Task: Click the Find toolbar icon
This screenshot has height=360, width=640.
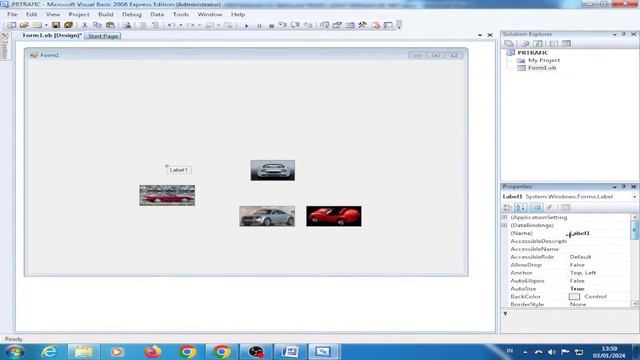Action: click(x=127, y=25)
